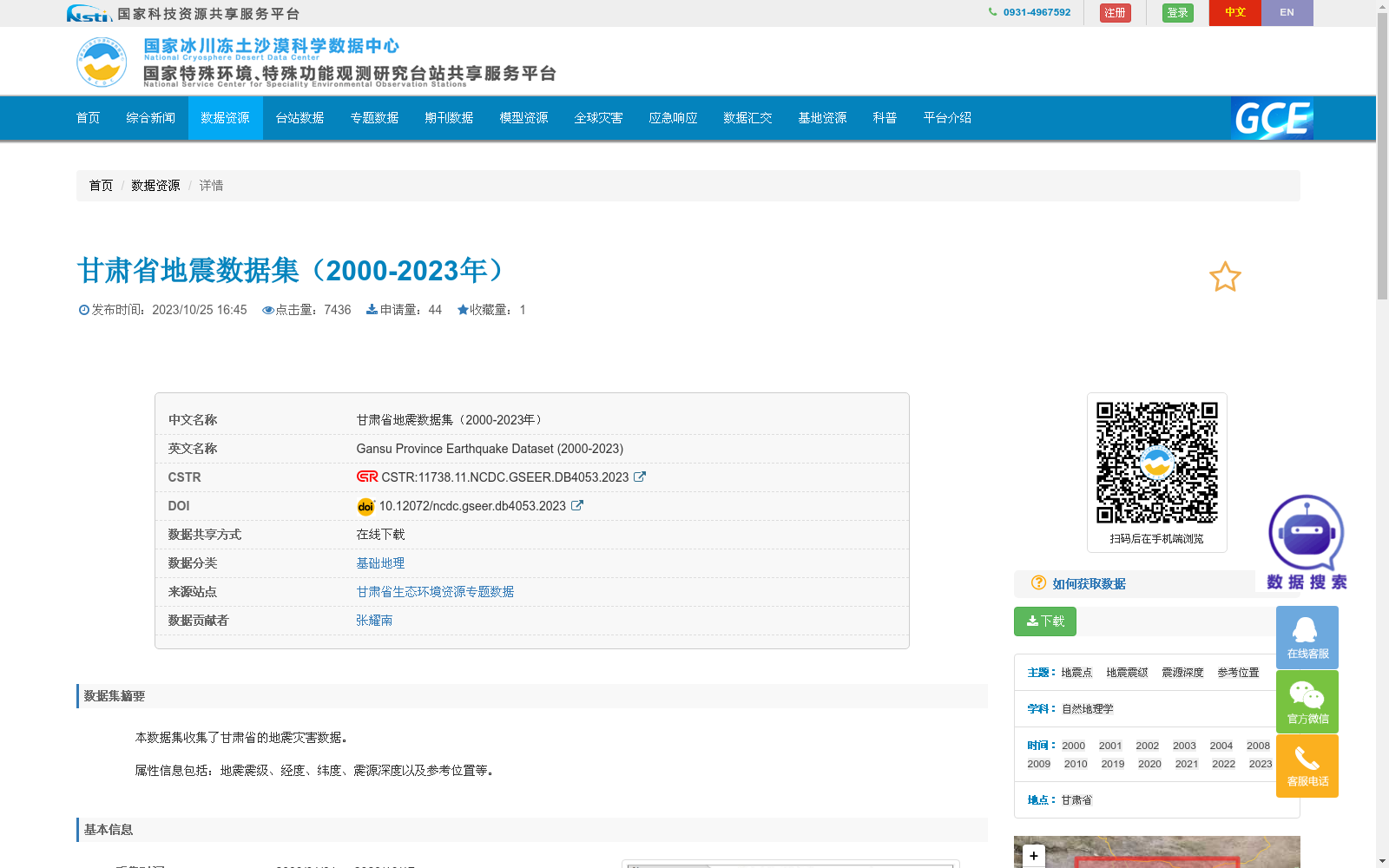This screenshot has width=1389, height=868.
Task: Click the GCE banner logo
Action: (1272, 118)
